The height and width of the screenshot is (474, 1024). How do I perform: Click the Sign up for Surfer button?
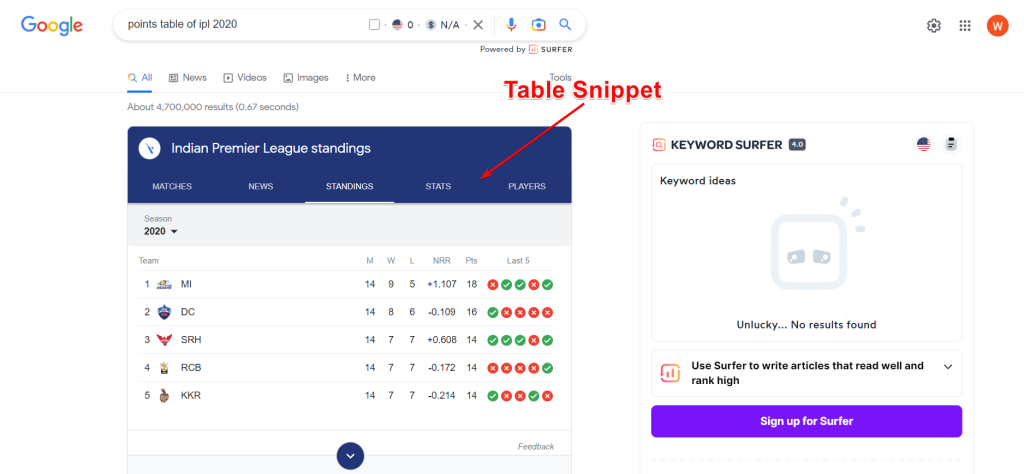click(806, 421)
